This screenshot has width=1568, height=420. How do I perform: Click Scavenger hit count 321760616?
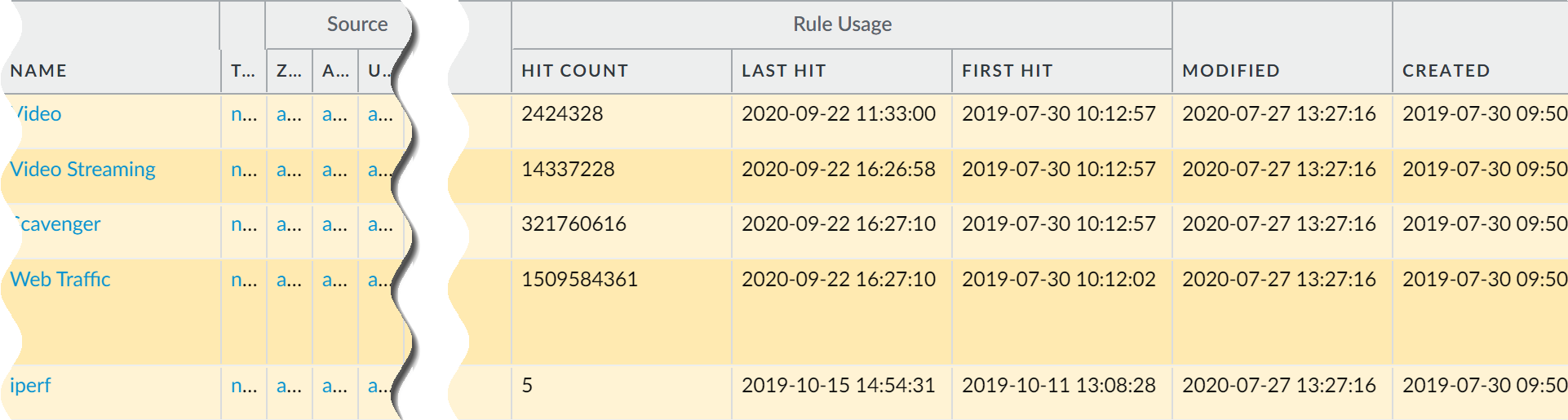coord(574,224)
